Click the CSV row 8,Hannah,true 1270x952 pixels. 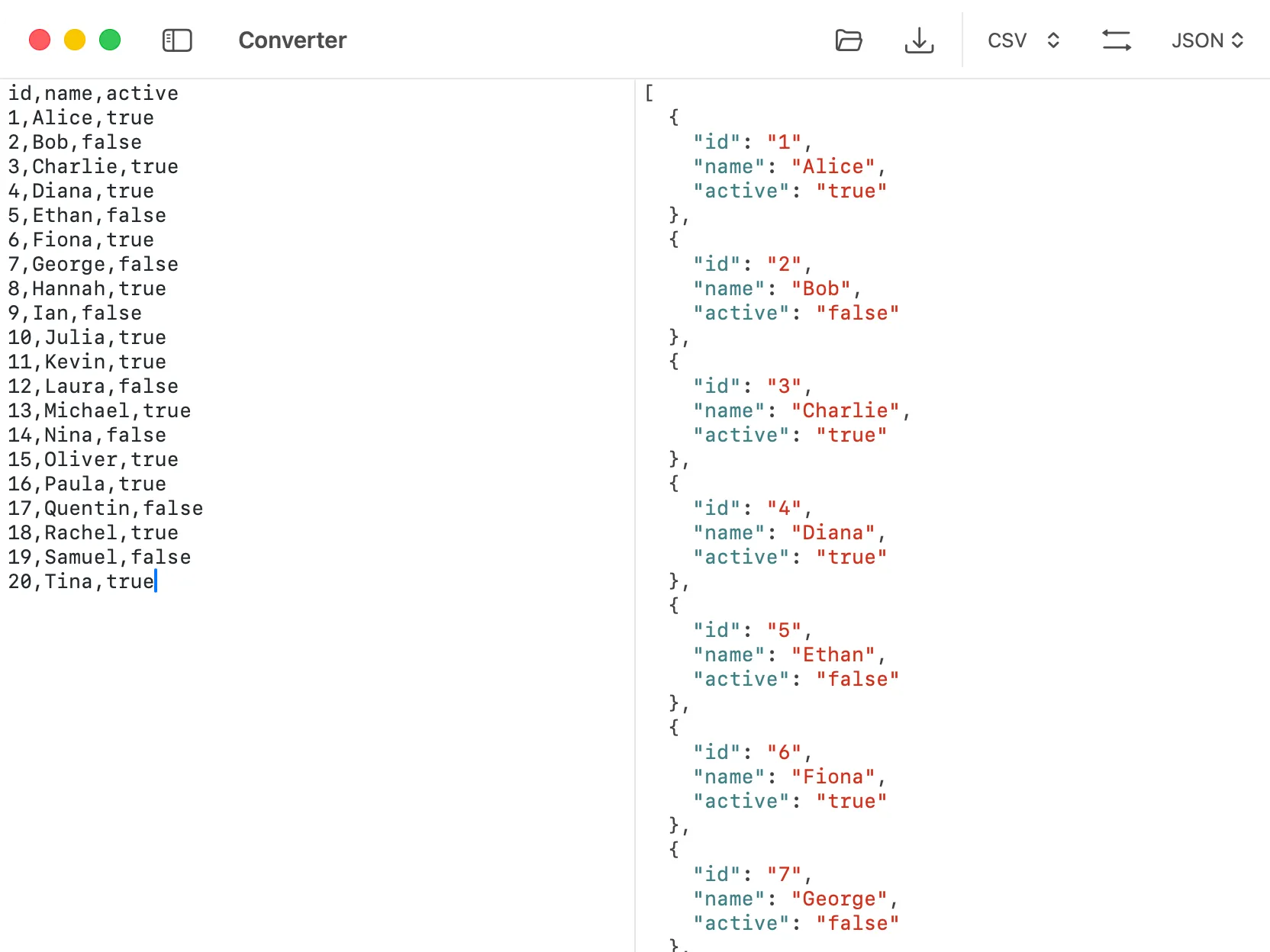pos(87,288)
